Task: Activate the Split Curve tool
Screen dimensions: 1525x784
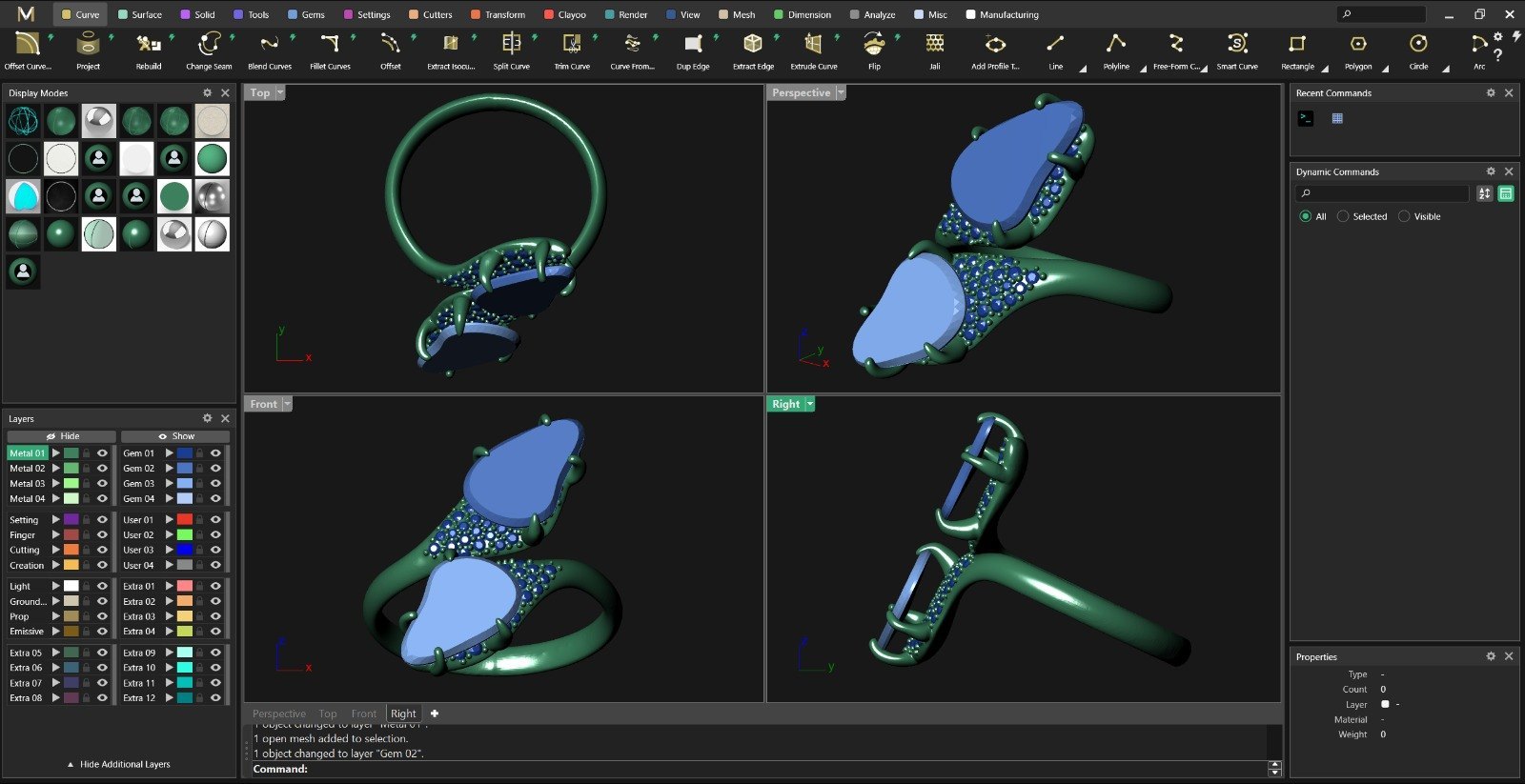Action: [511, 50]
